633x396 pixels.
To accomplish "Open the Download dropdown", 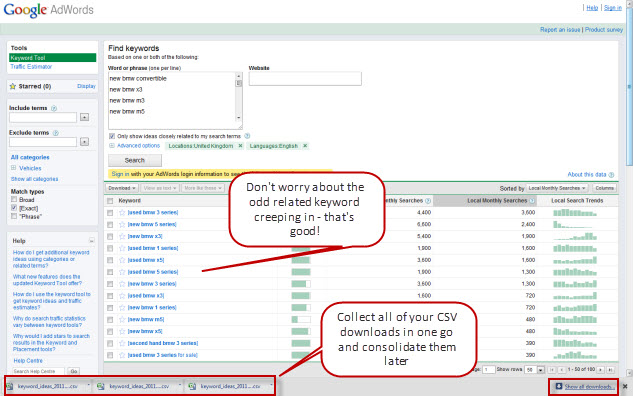I will click(122, 188).
